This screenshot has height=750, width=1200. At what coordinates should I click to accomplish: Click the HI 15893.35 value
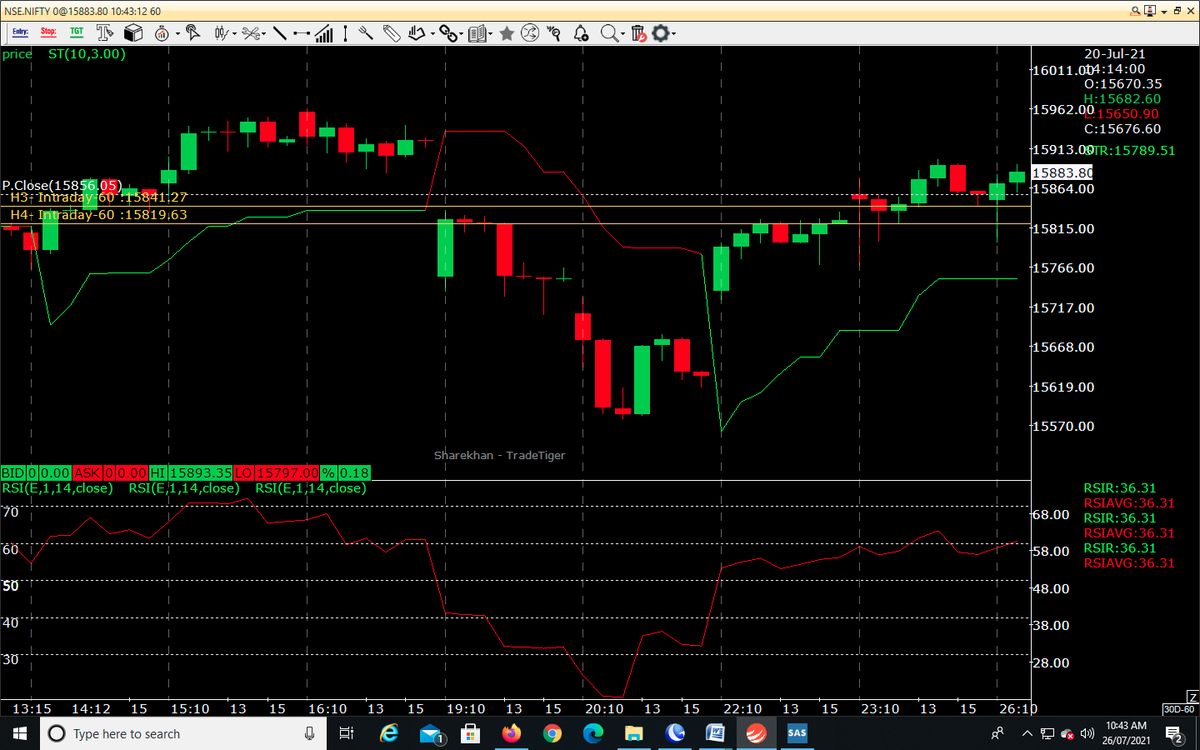click(x=200, y=472)
